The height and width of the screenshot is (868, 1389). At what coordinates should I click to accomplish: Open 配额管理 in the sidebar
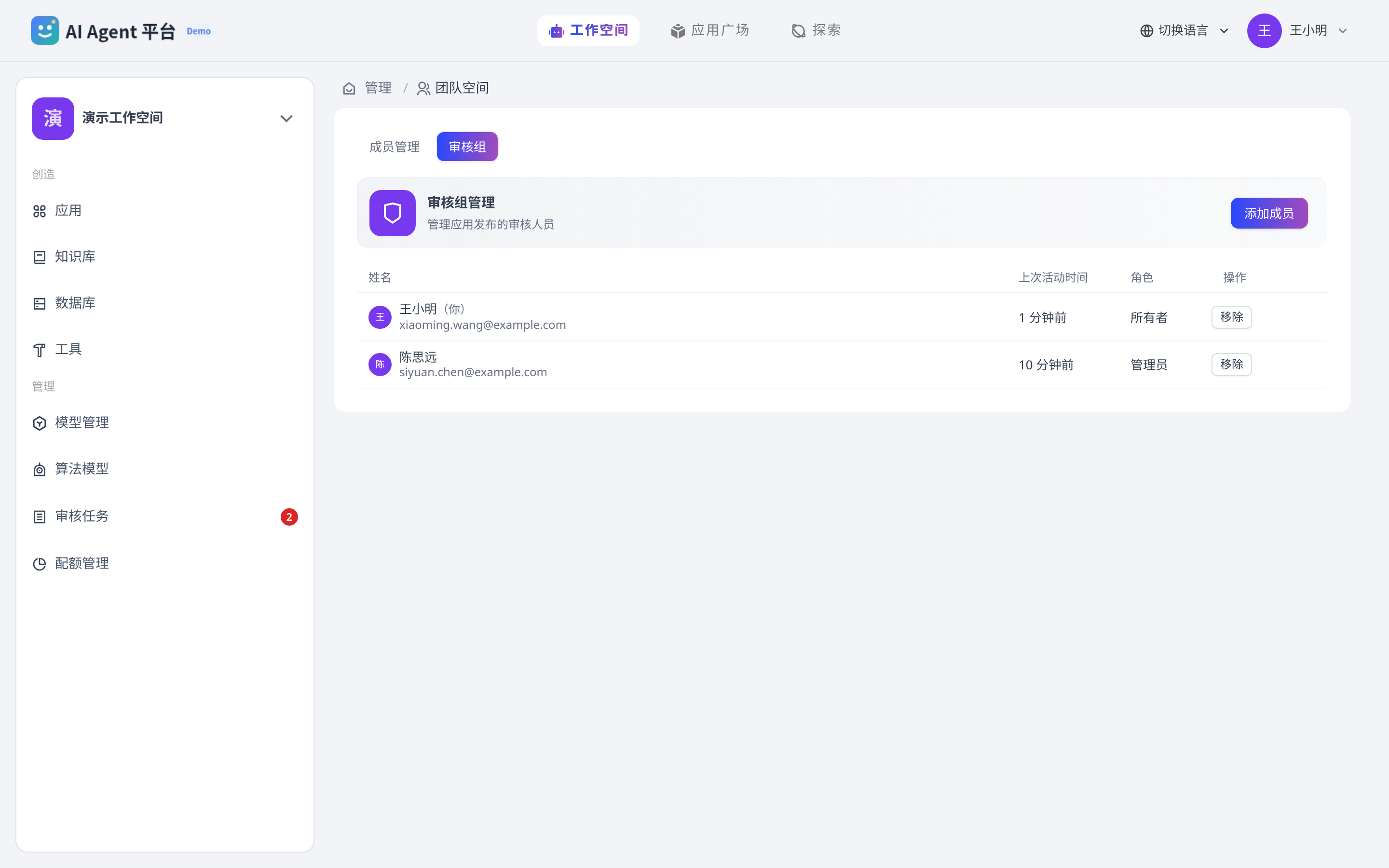(x=165, y=564)
